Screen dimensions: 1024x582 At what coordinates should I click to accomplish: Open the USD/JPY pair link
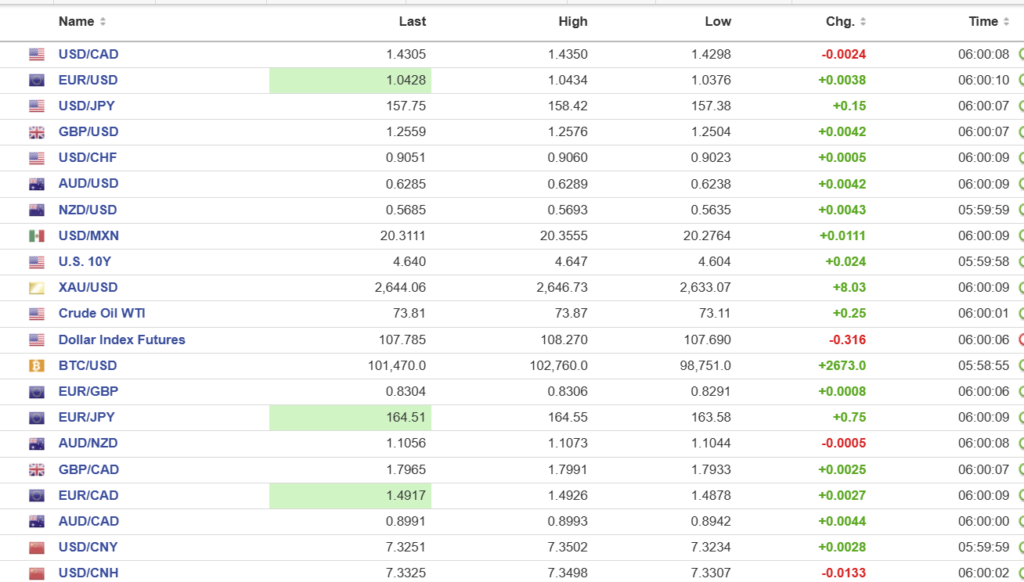pos(88,106)
